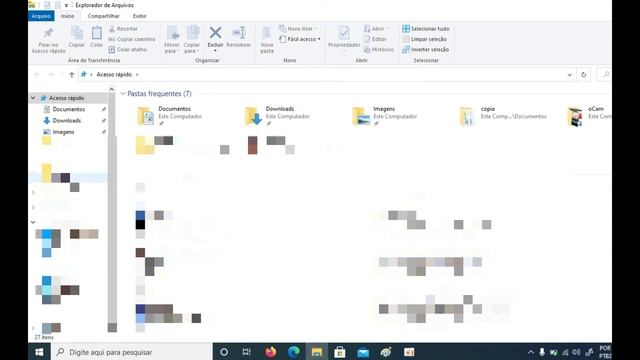Switch to the Exibir tab
This screenshot has height=360, width=640.
[140, 16]
